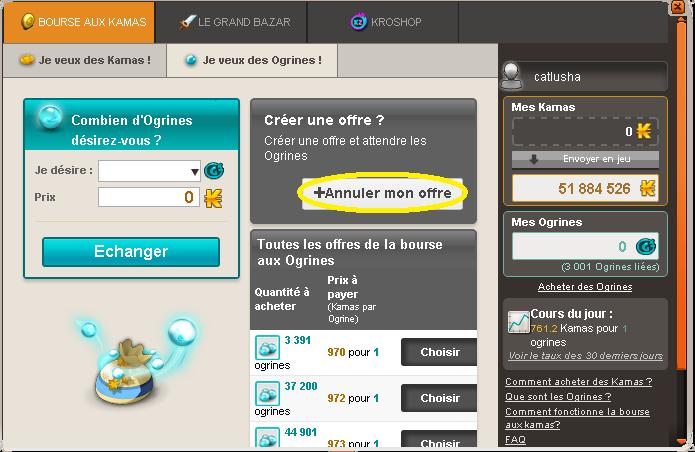The image size is (695, 452).
Task: Click the Ogrine icon in Mes Ogrines box
Action: (x=646, y=246)
